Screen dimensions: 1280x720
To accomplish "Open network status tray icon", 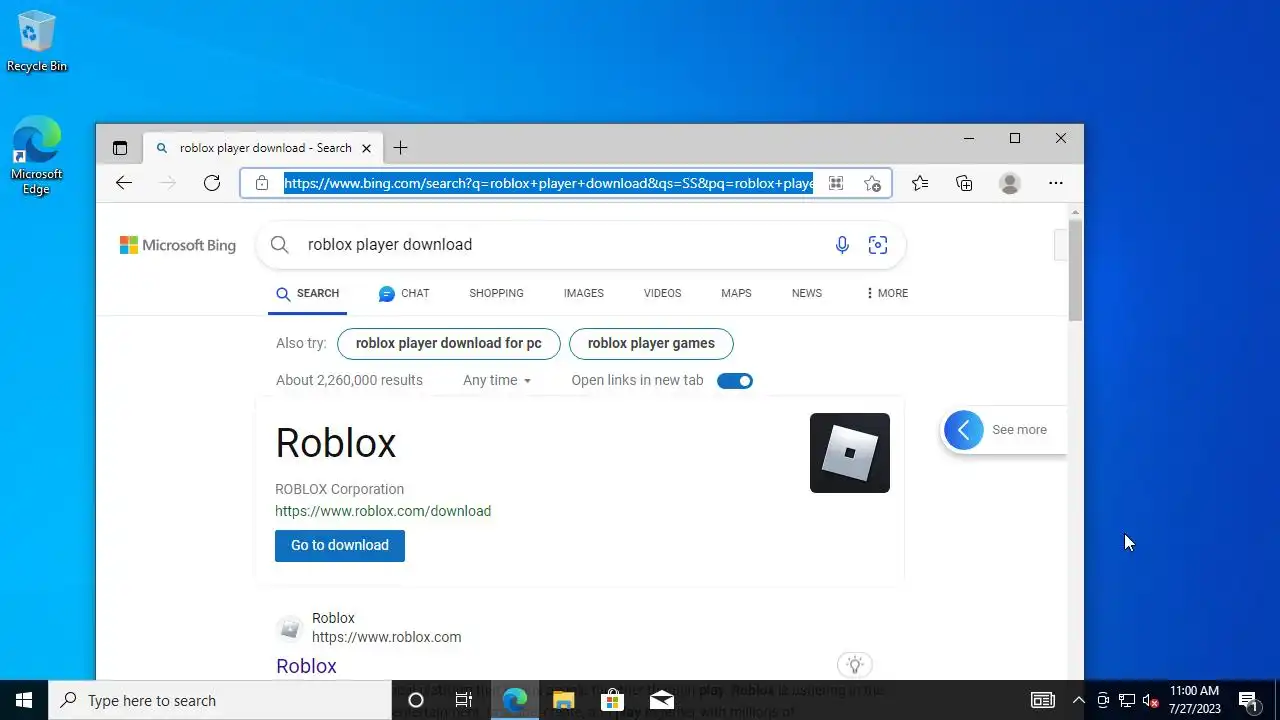I will coord(1126,700).
